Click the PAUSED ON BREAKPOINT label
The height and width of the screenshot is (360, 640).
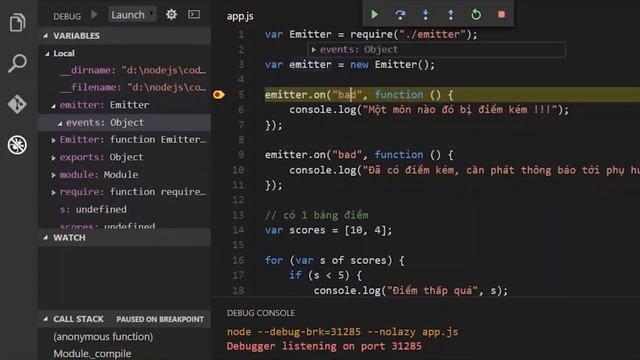(160, 319)
